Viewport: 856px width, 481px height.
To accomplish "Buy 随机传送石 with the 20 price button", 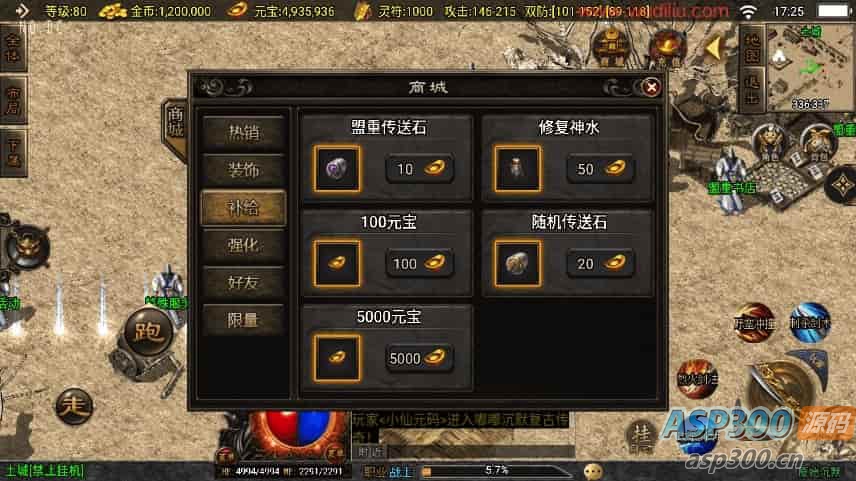I will [600, 264].
